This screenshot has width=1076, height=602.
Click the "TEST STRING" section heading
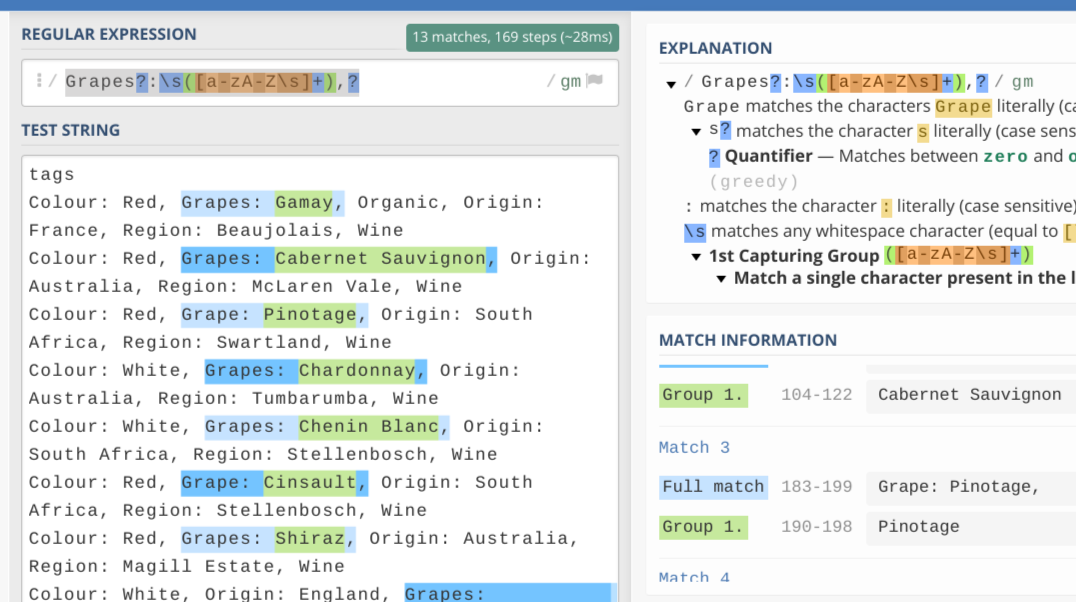[71, 130]
